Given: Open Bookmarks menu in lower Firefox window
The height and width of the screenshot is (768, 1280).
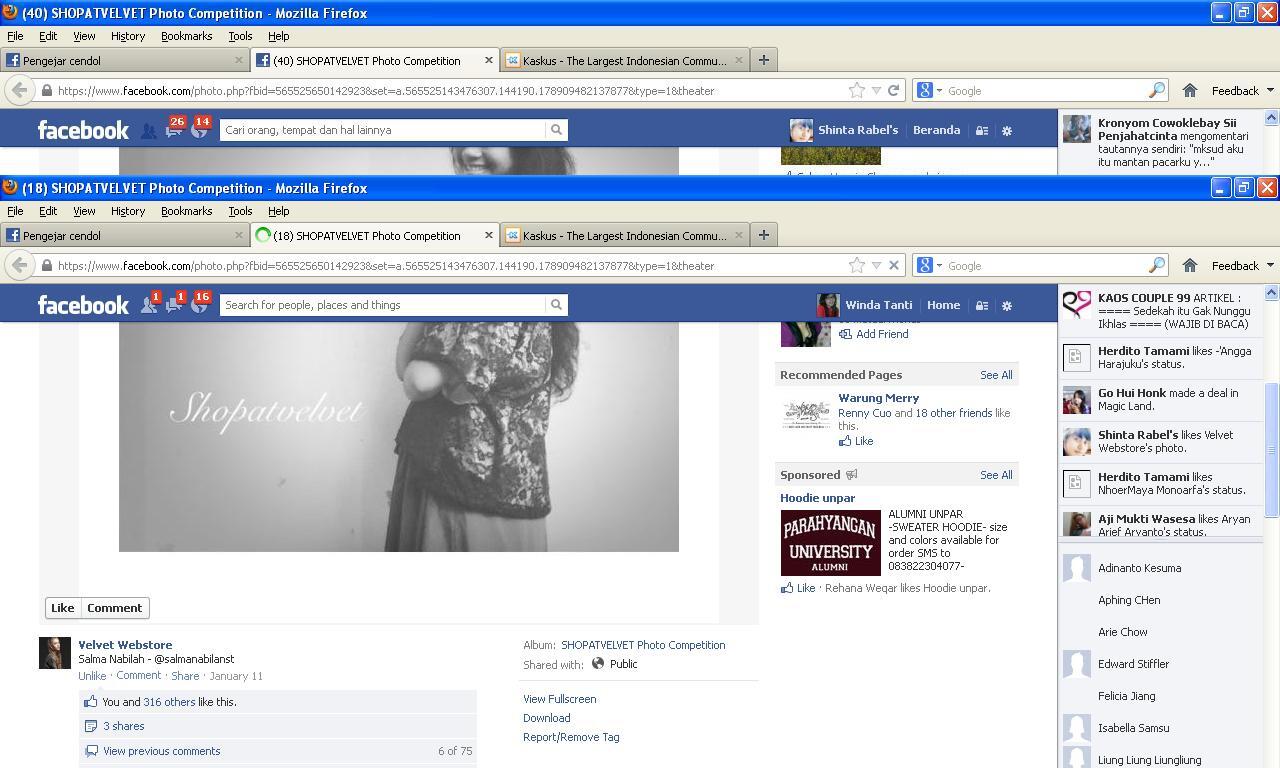Looking at the screenshot, I should pyautogui.click(x=186, y=211).
